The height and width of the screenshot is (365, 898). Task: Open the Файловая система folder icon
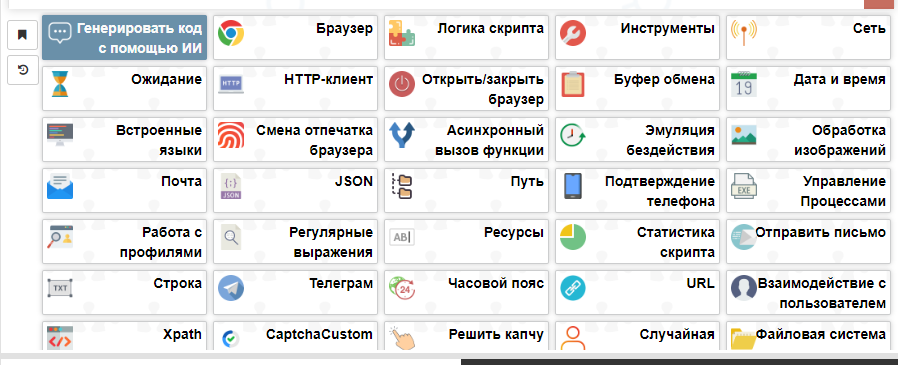pyautogui.click(x=744, y=338)
